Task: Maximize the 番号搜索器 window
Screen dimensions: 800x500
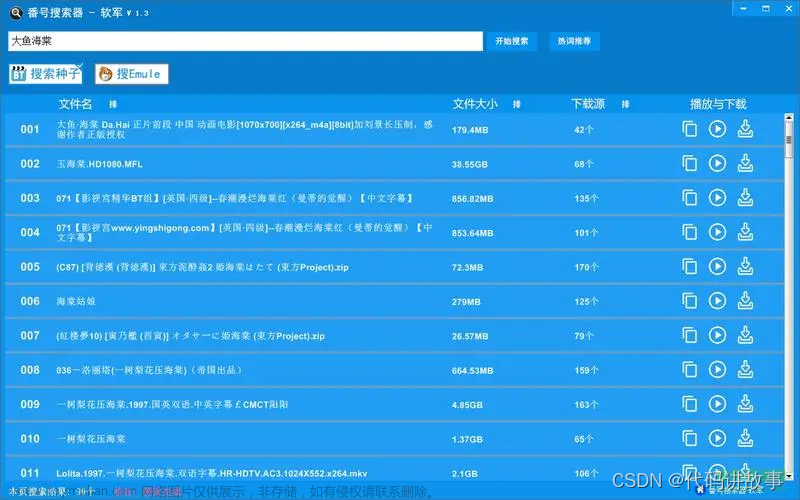Action: 766,8
